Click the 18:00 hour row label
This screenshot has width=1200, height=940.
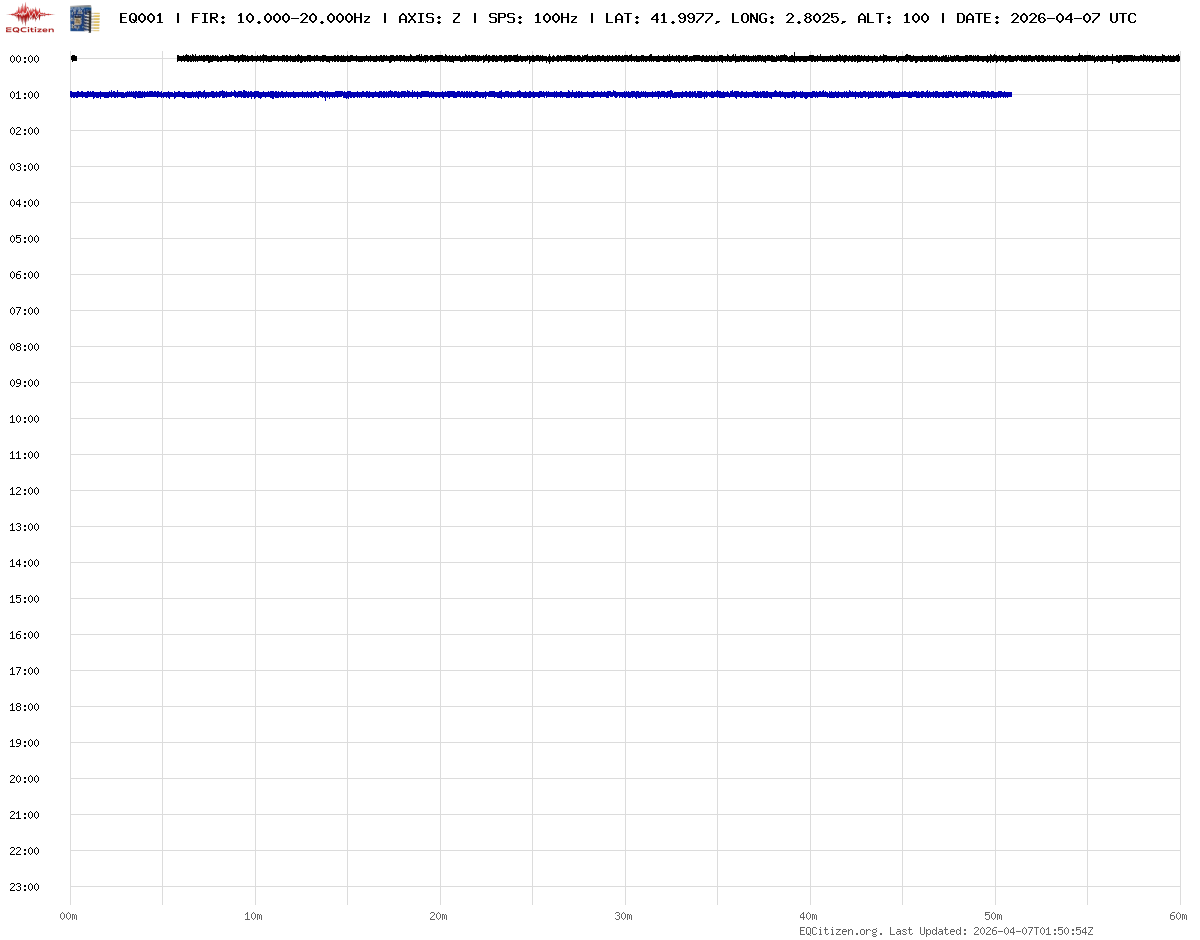pos(24,707)
